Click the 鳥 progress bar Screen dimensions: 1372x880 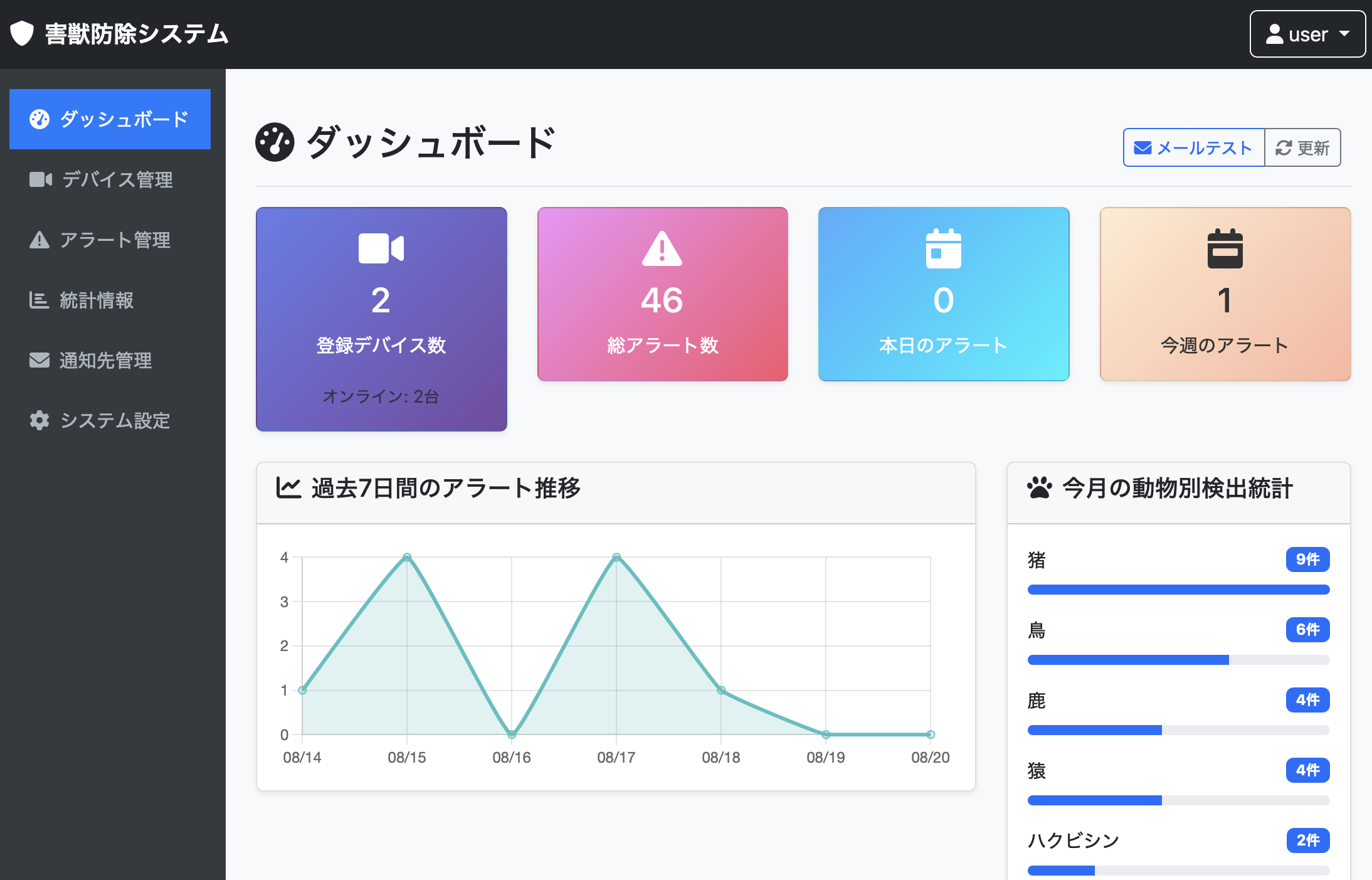[x=1179, y=660]
